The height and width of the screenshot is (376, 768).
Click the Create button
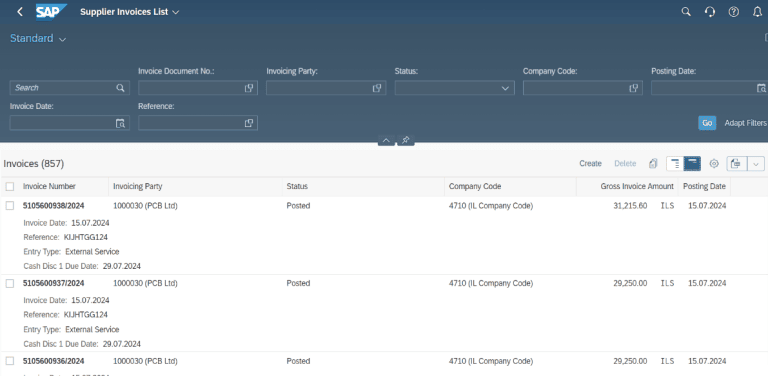pyautogui.click(x=590, y=164)
